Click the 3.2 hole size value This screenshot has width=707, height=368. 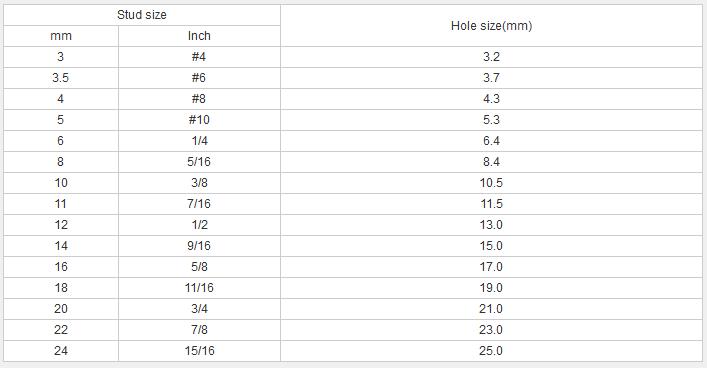tap(491, 57)
